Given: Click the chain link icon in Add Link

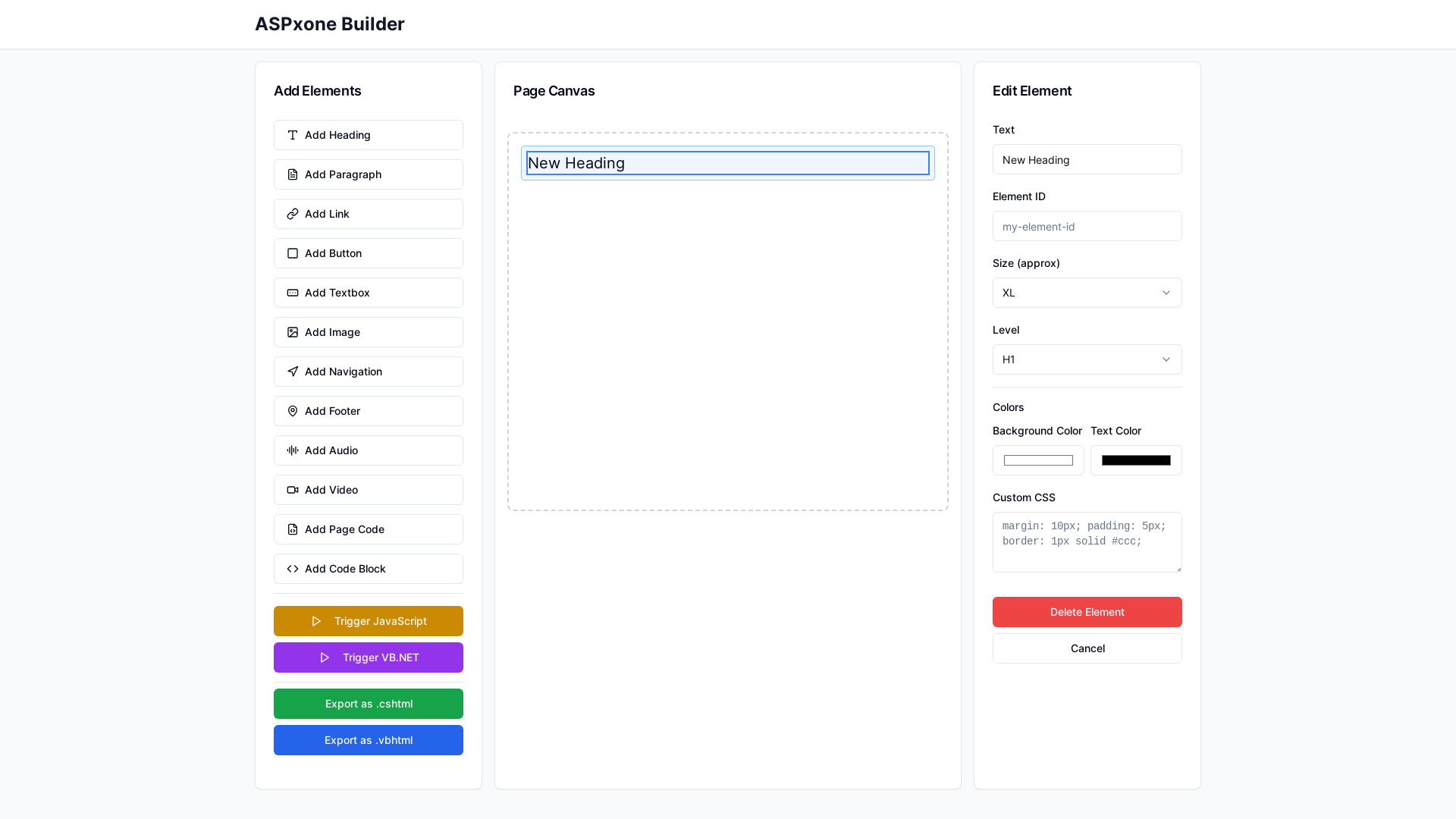Looking at the screenshot, I should (x=293, y=214).
